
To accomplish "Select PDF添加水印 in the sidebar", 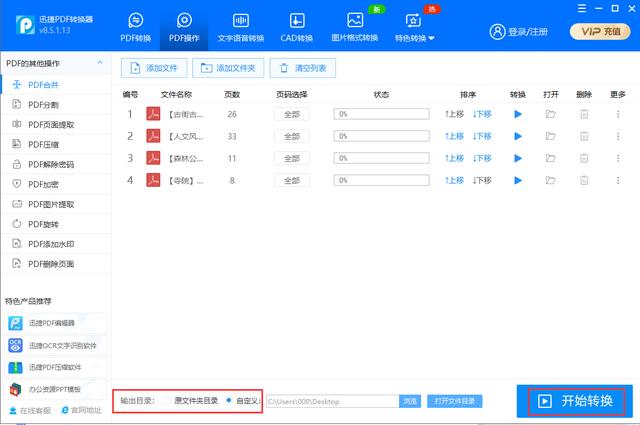I will [x=56, y=244].
